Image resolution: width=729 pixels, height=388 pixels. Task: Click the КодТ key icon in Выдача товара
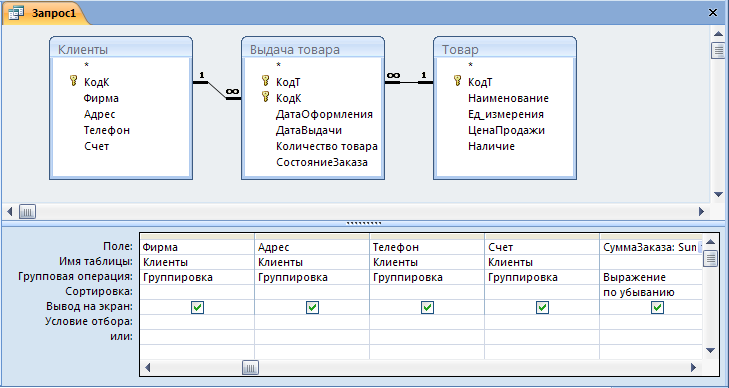[265, 81]
